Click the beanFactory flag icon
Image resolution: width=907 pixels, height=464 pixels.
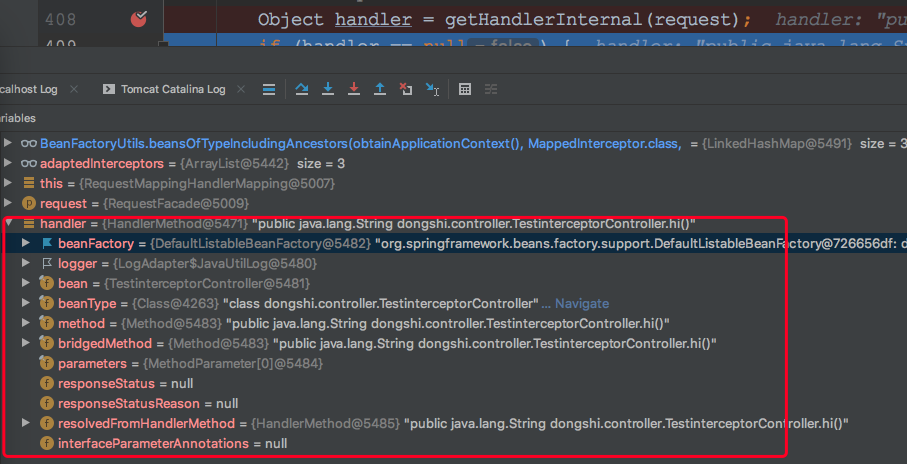coord(47,244)
